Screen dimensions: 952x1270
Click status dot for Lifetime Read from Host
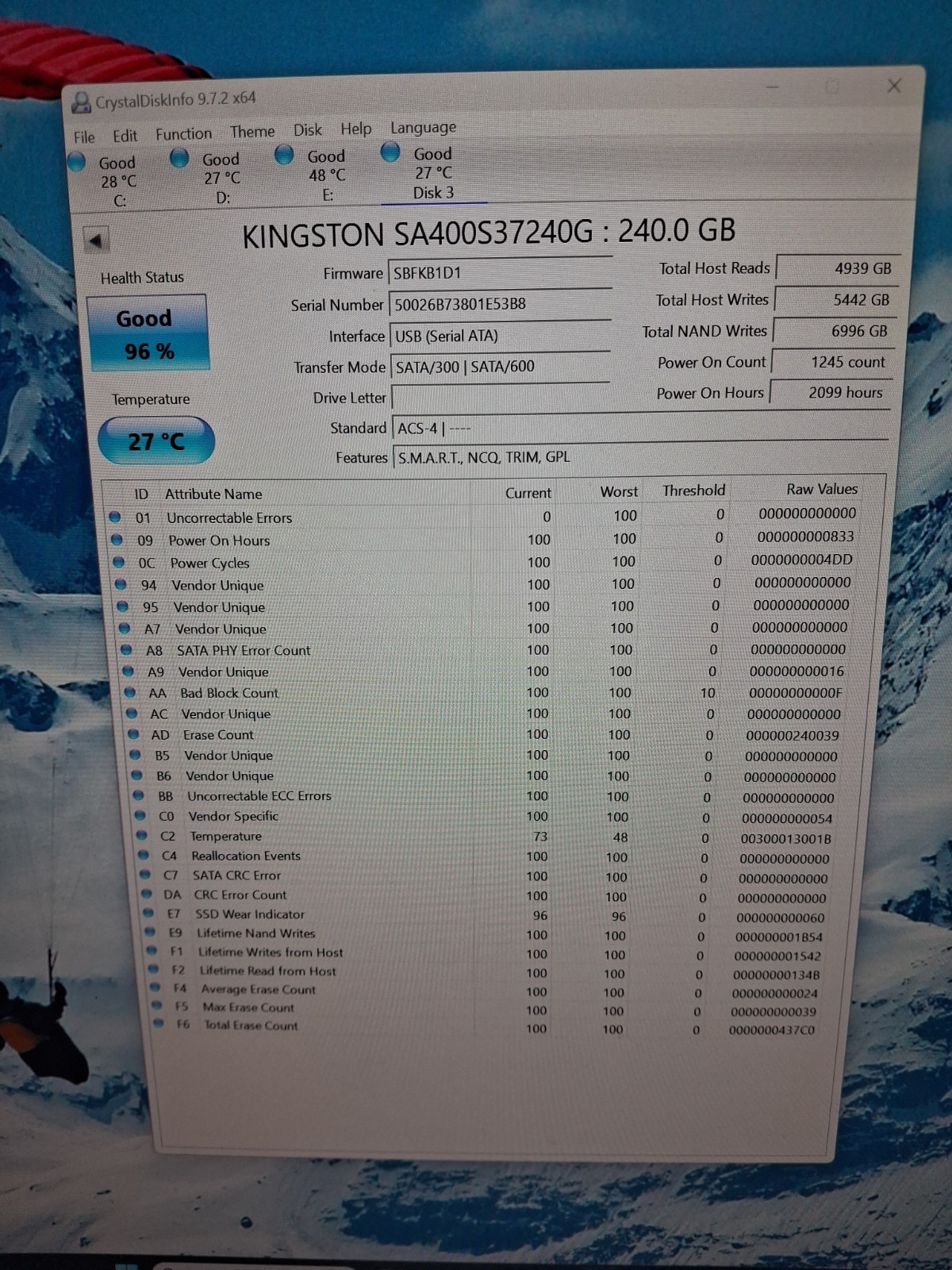click(154, 969)
